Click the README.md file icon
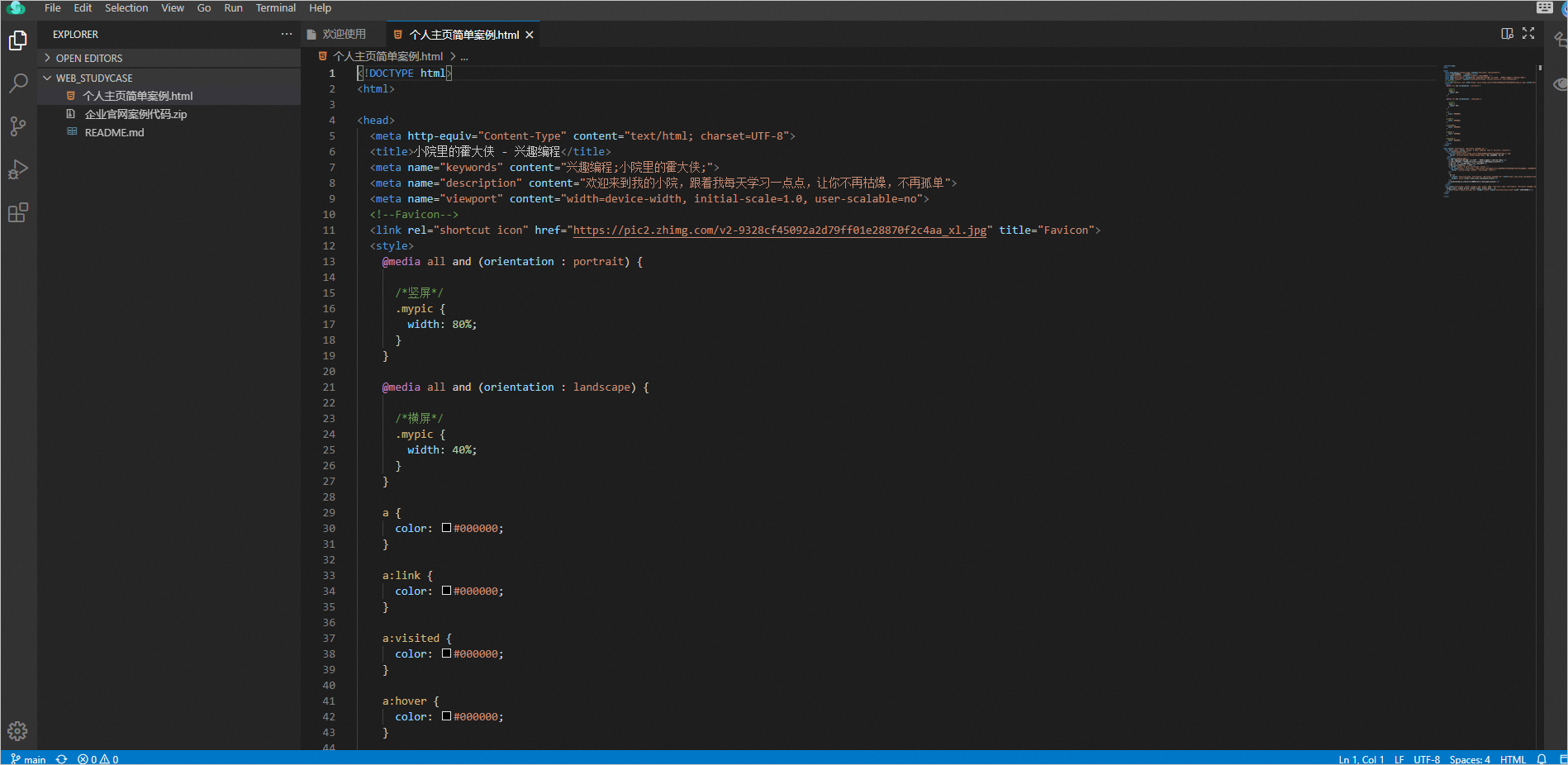Screen dimensions: 1568x765 [x=71, y=132]
